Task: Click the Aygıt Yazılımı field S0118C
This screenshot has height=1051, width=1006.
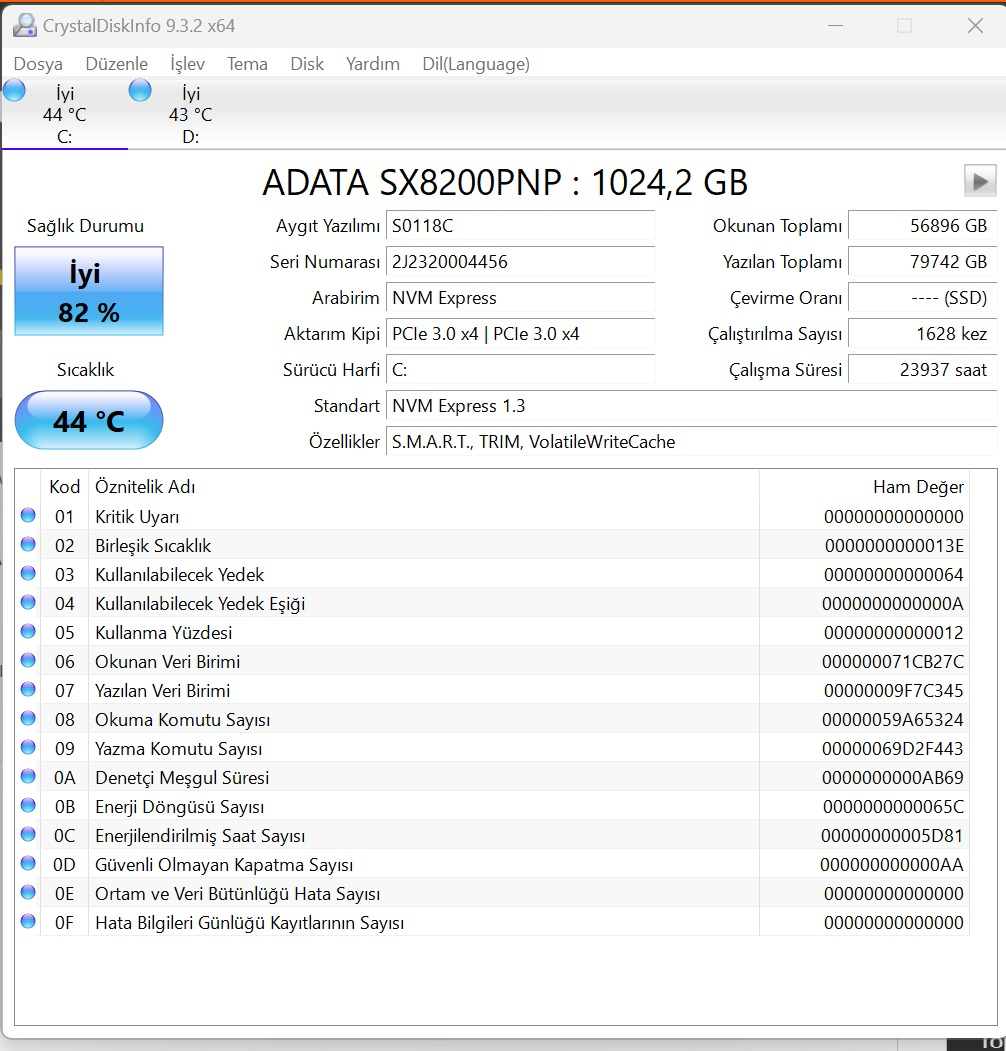Action: (521, 225)
